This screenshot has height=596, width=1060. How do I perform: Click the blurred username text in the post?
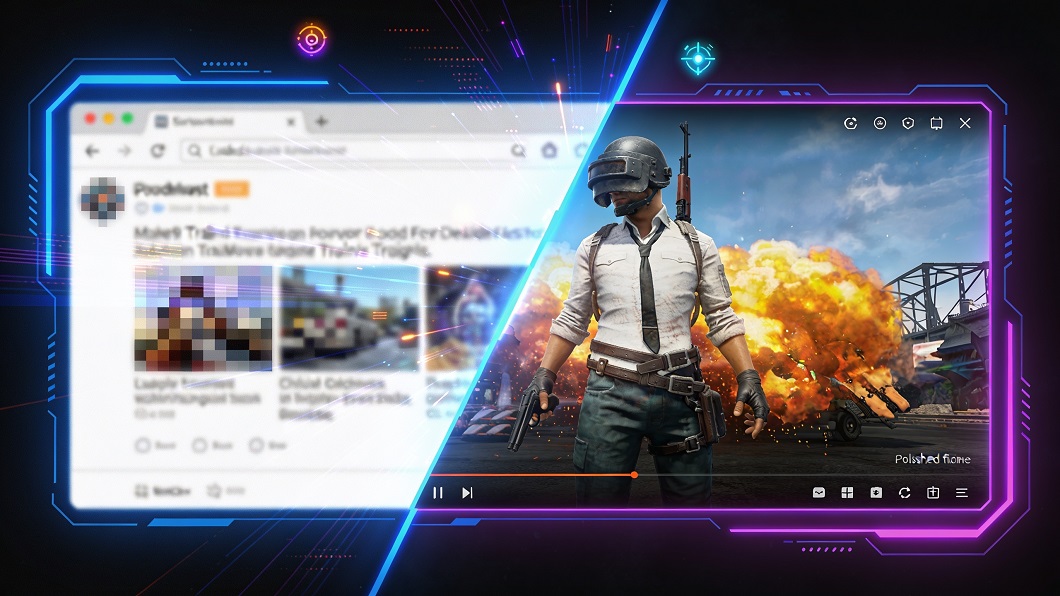pyautogui.click(x=170, y=189)
